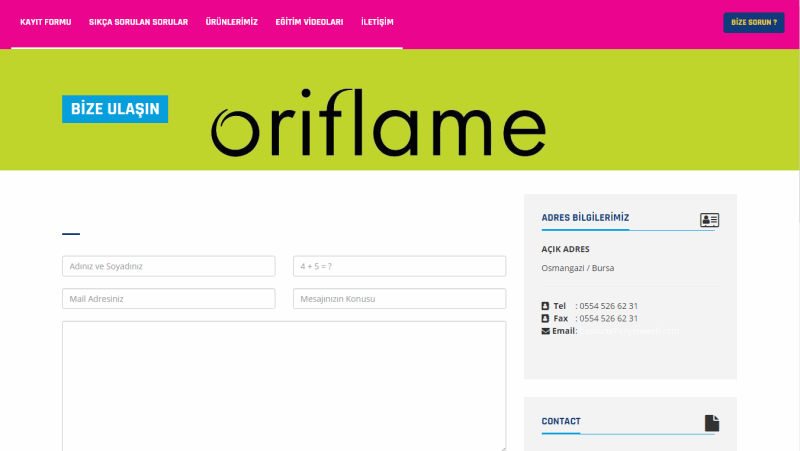Image resolution: width=800 pixels, height=451 pixels.
Task: Click the phone icon next to Tel
Action: click(x=545, y=306)
